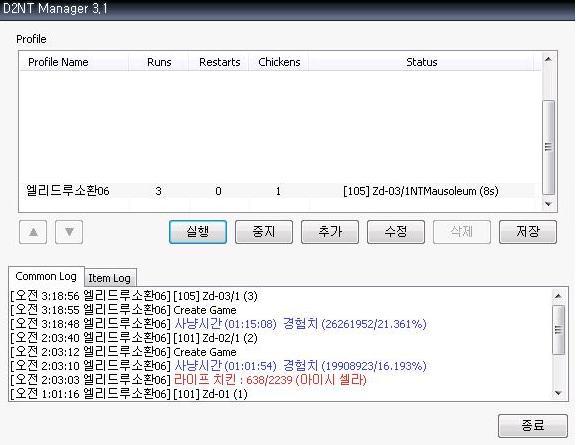Click the Restarts value 0 in the profile row
This screenshot has width=584, height=445.
click(219, 191)
